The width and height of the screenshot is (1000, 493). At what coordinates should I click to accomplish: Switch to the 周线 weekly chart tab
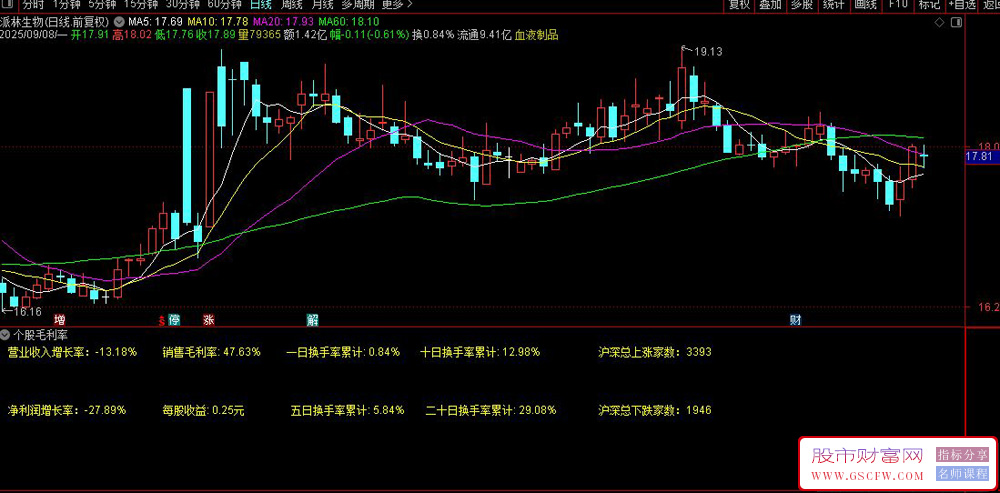pyautogui.click(x=291, y=4)
